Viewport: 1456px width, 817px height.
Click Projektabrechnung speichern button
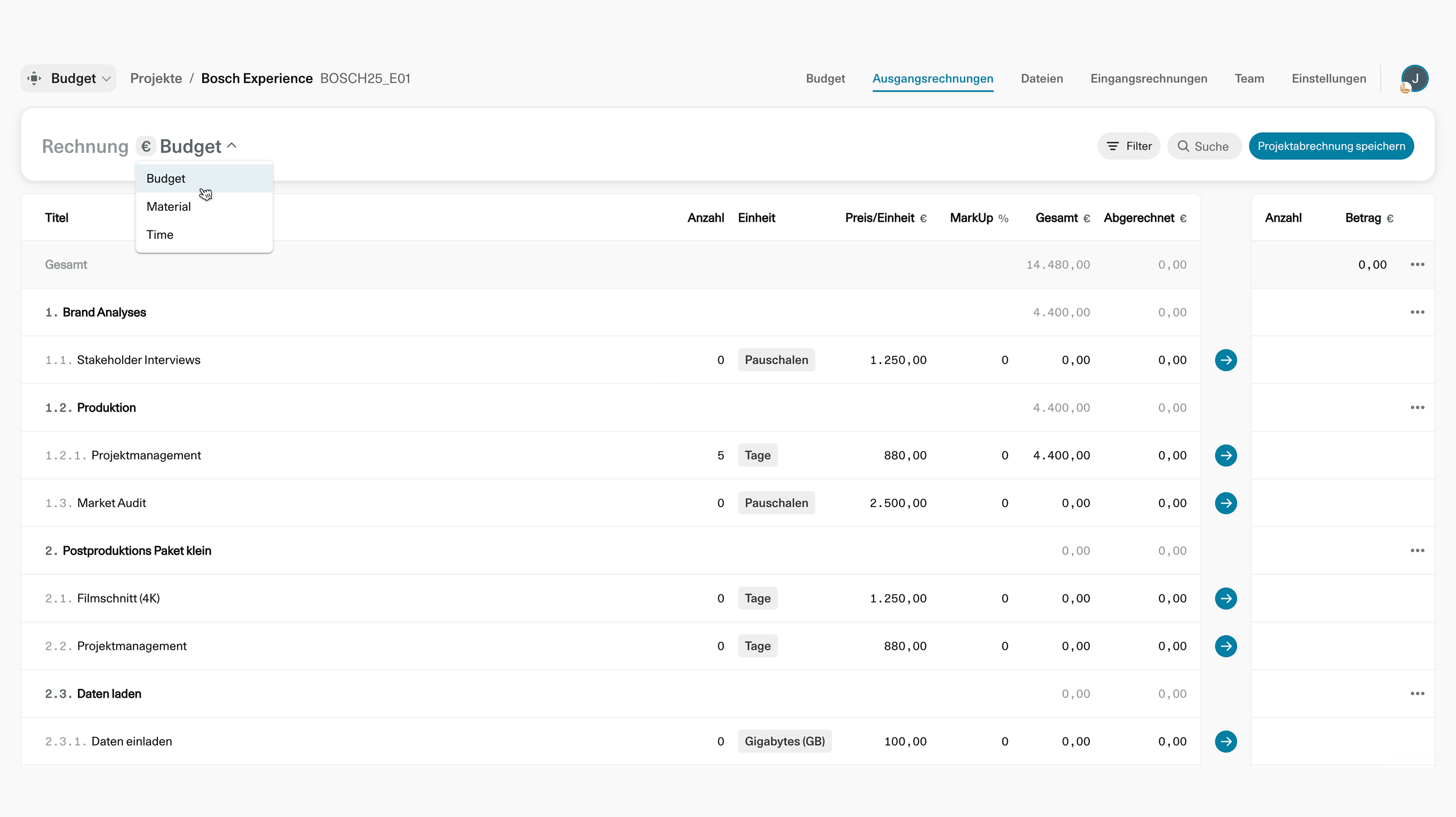pos(1331,146)
